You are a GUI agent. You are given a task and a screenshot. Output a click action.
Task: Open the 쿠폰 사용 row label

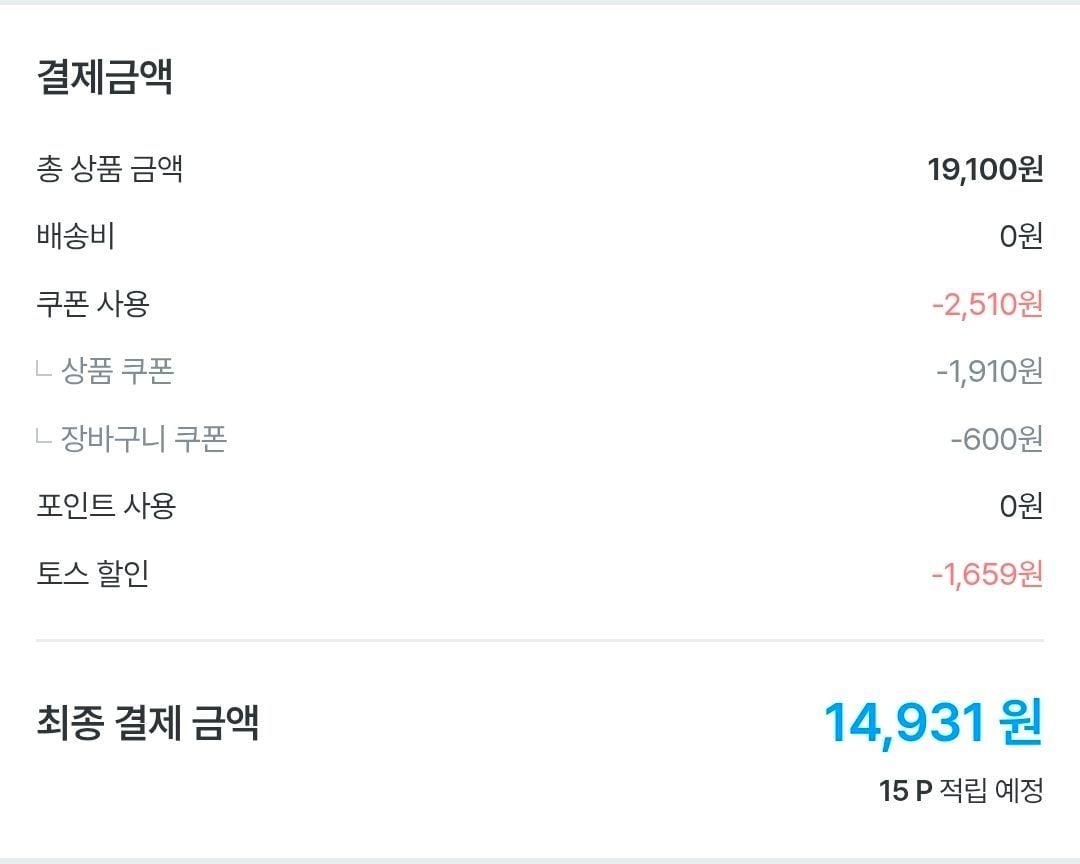(93, 304)
